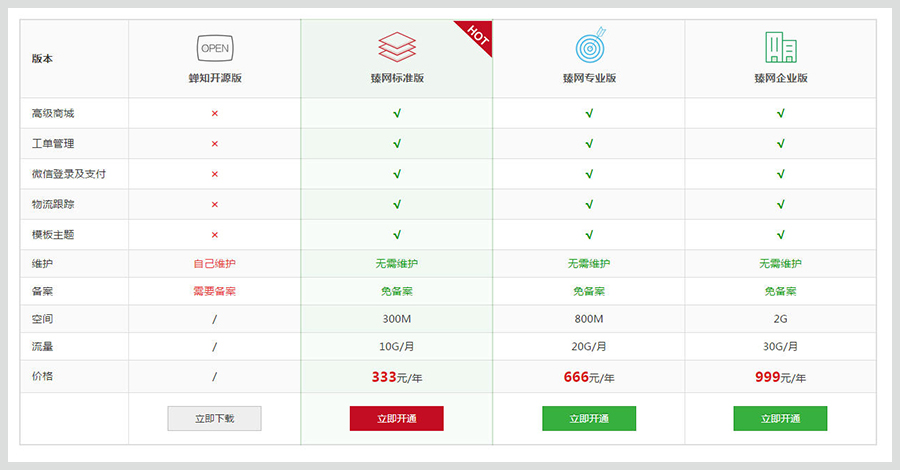Click 臻网企业版 checkmark in 工单管理 row
The height and width of the screenshot is (470, 900).
[x=781, y=144]
